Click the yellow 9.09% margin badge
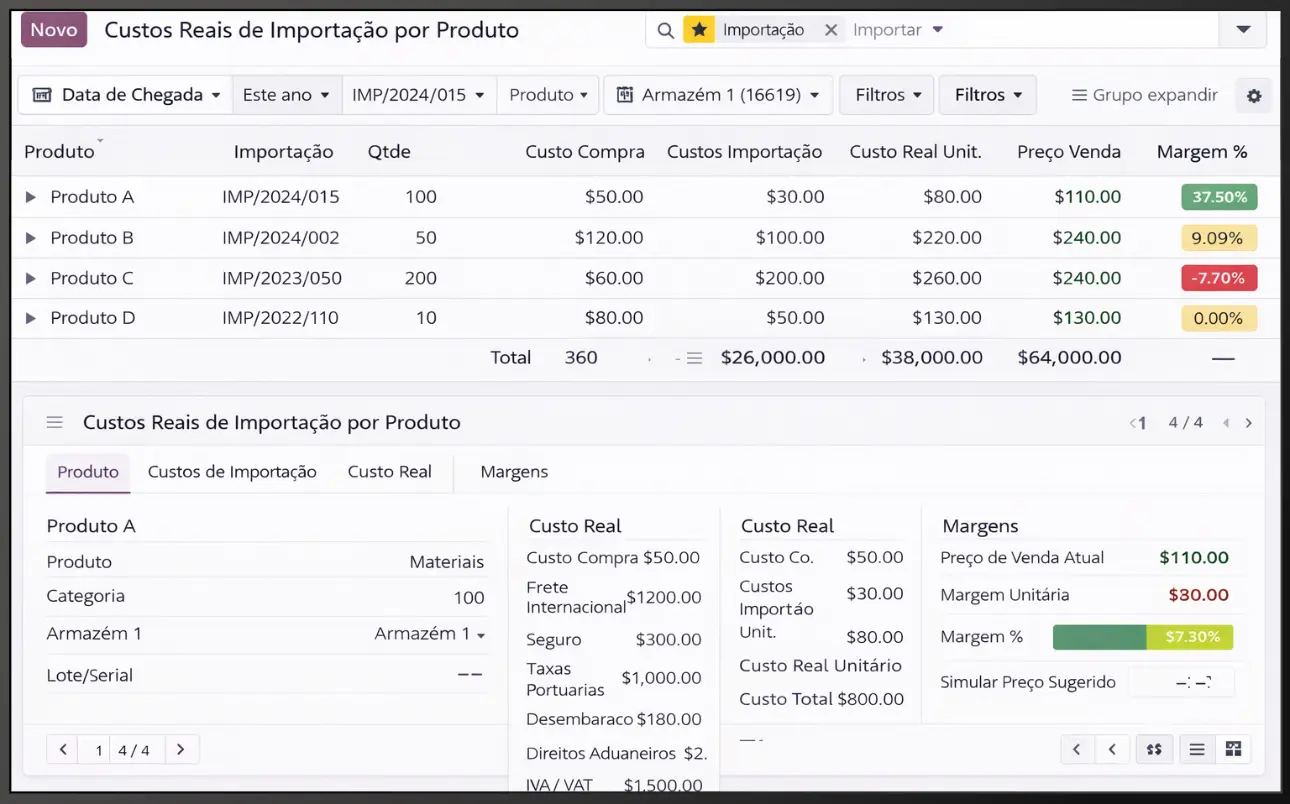Screen dimensions: 1290x804 (x=1219, y=238)
